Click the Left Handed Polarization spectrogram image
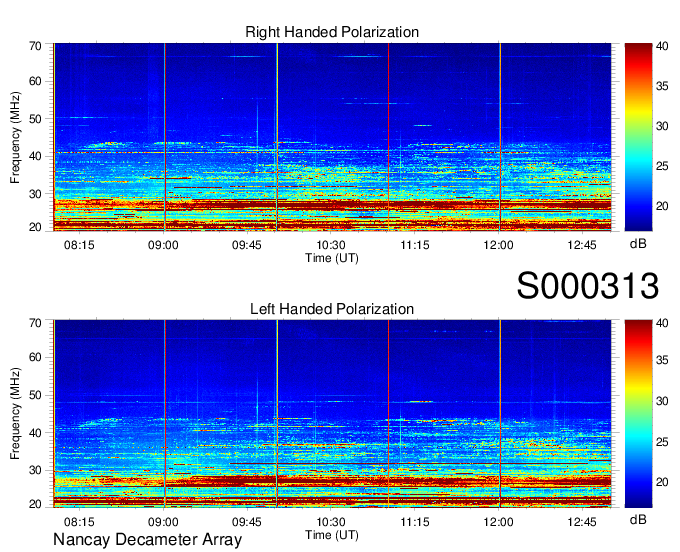 pos(332,413)
